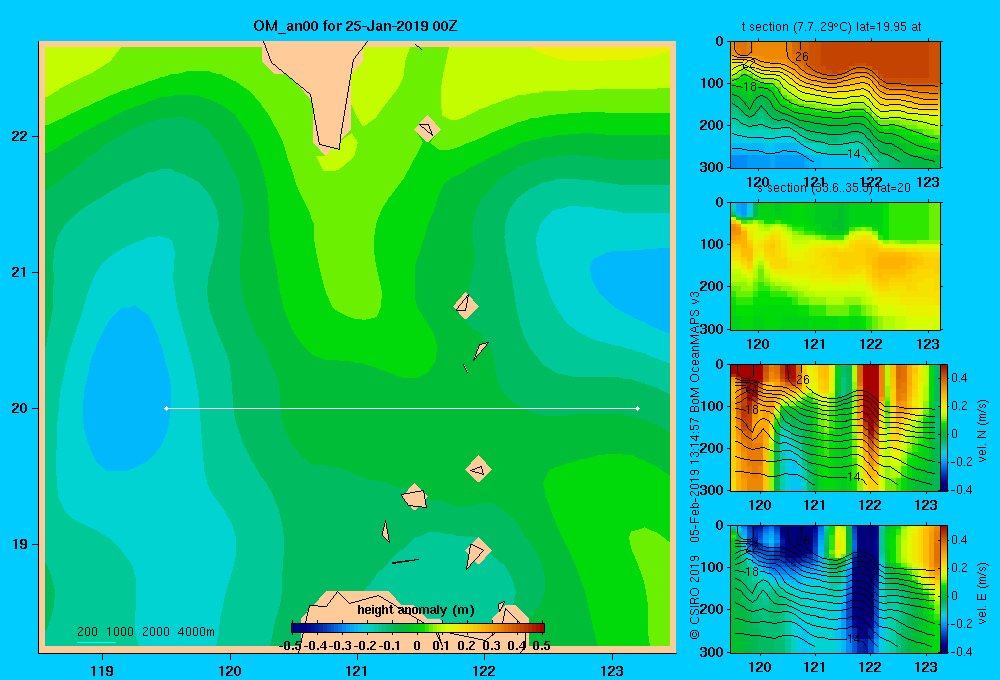
Task: Click the 14 contour label in t section
Action: [854, 154]
